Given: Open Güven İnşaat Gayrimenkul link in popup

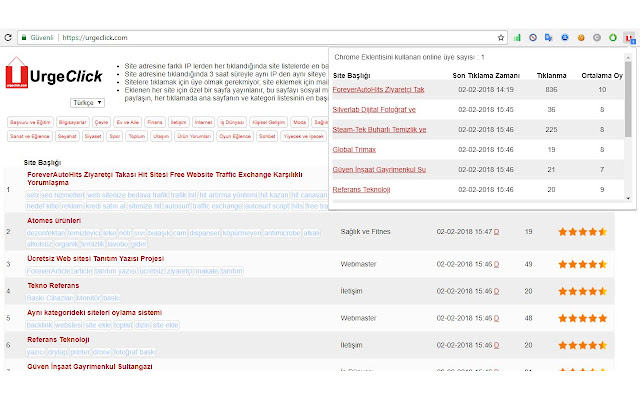Looking at the screenshot, I should pos(379,170).
